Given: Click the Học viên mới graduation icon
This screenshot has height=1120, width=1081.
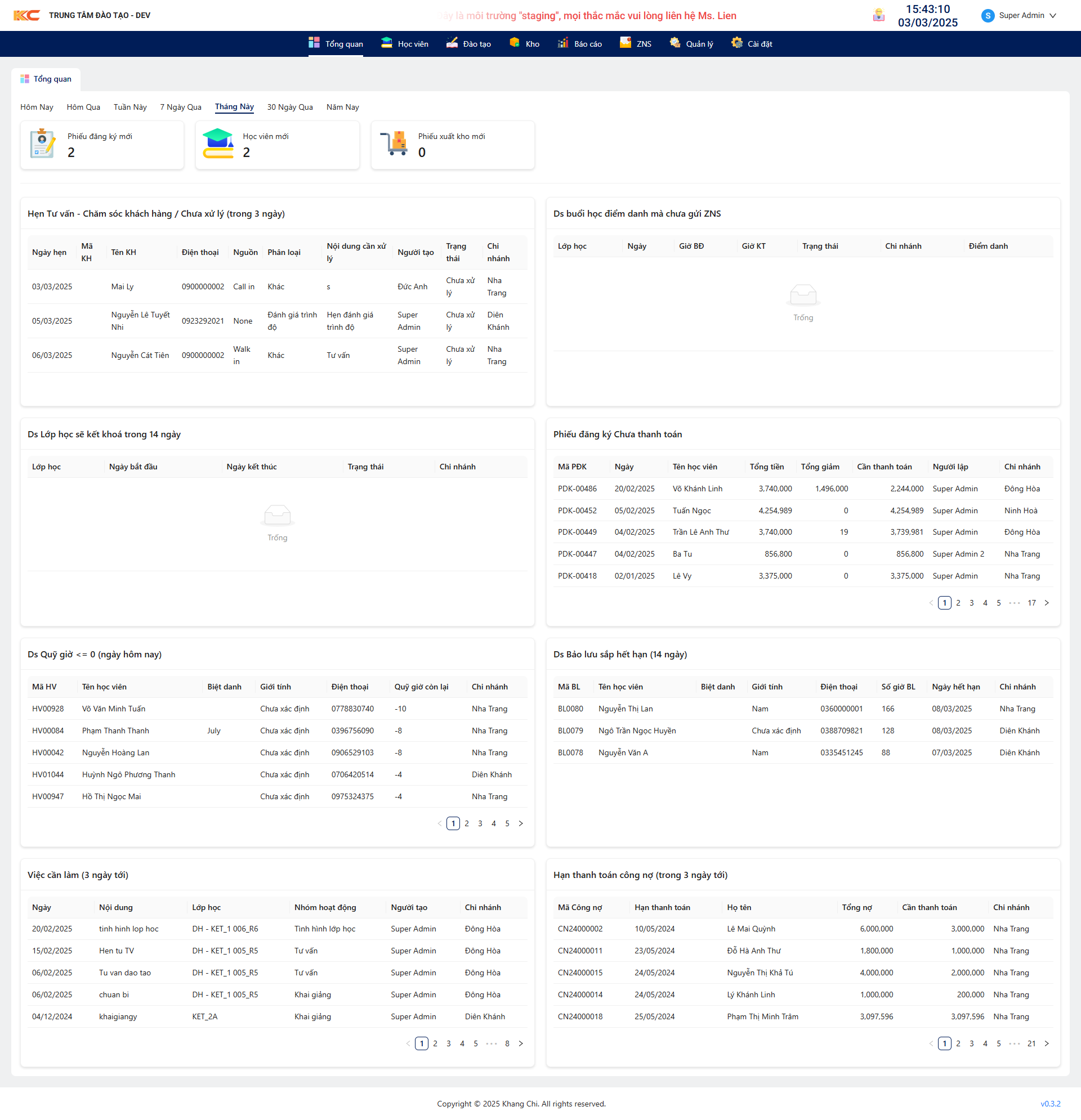Looking at the screenshot, I should tap(218, 144).
